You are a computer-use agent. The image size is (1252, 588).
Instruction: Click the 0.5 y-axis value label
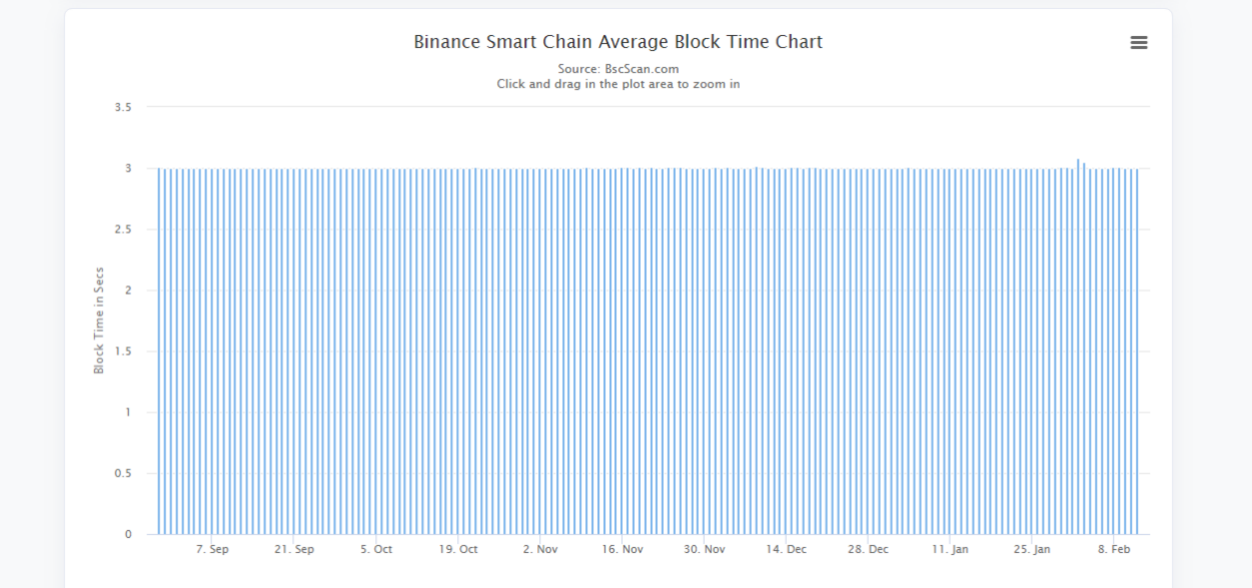123,473
